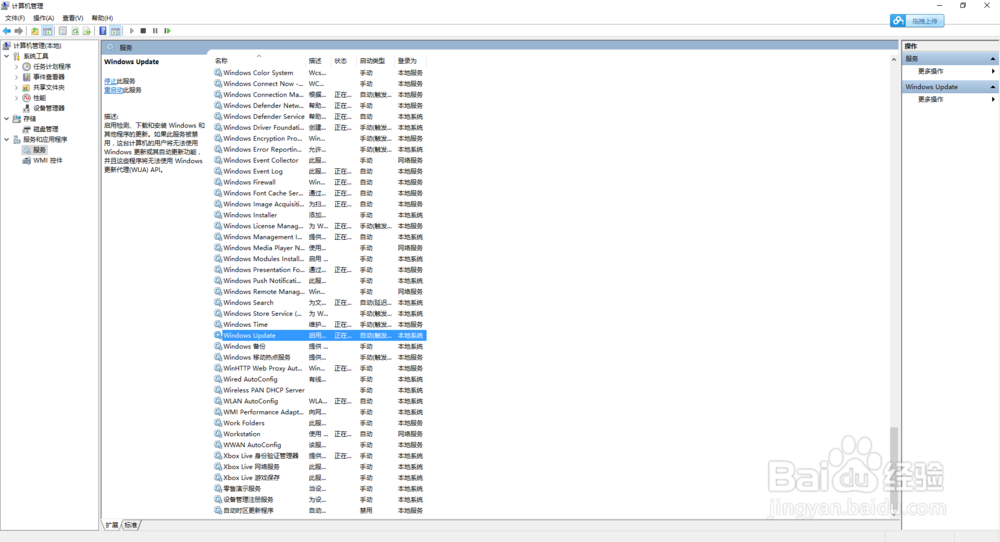Open Properties toolbar icon

pyautogui.click(x=62, y=31)
